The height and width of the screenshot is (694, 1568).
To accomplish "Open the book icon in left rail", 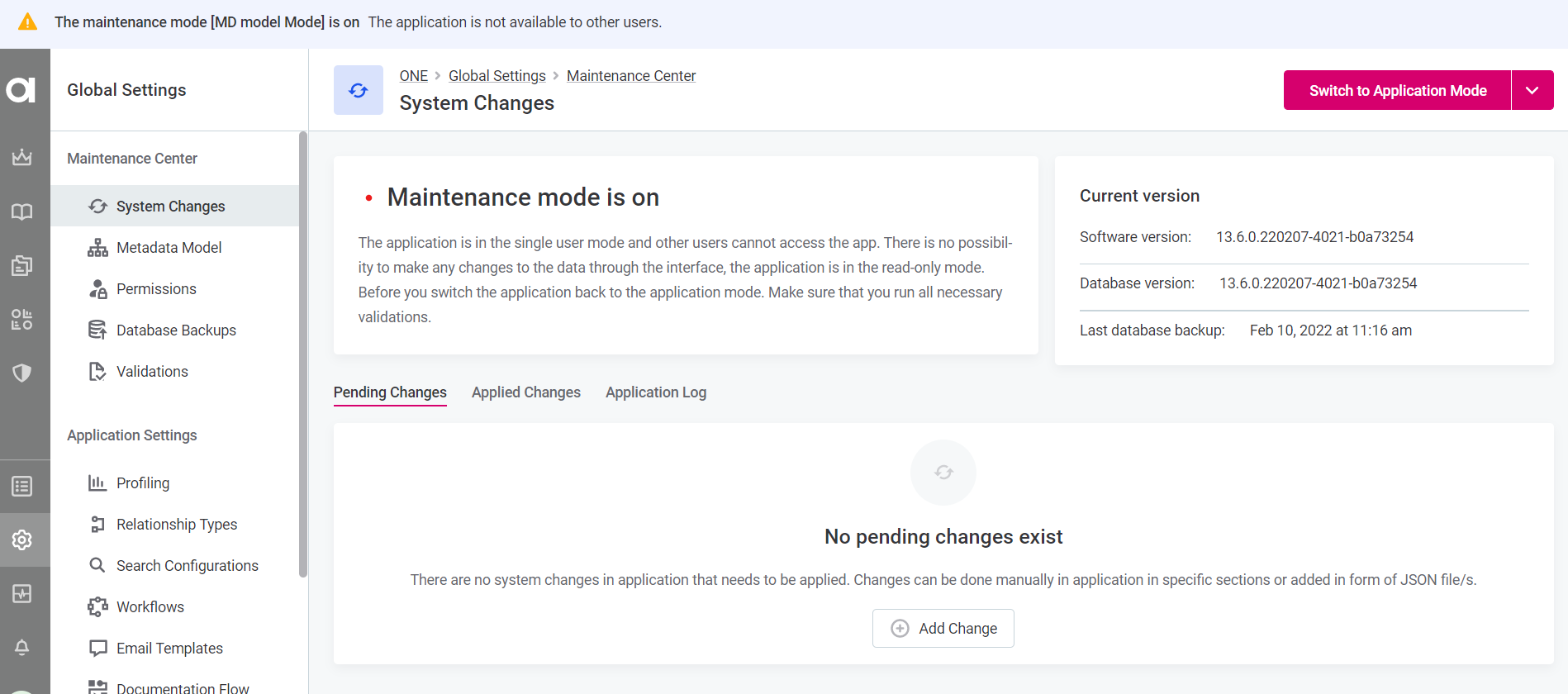I will (22, 212).
